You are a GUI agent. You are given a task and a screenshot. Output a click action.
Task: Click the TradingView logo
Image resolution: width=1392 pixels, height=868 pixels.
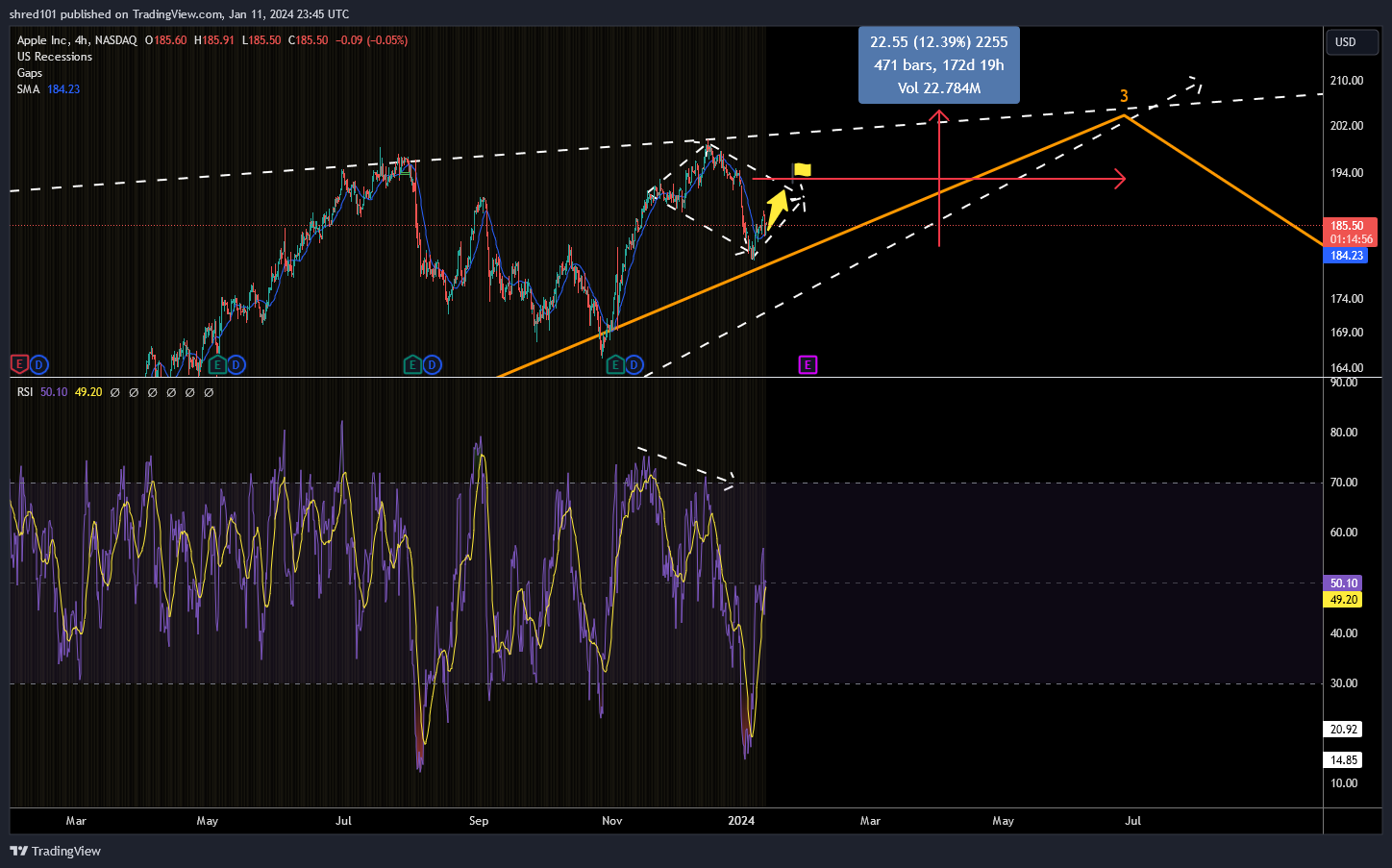pyautogui.click(x=55, y=851)
